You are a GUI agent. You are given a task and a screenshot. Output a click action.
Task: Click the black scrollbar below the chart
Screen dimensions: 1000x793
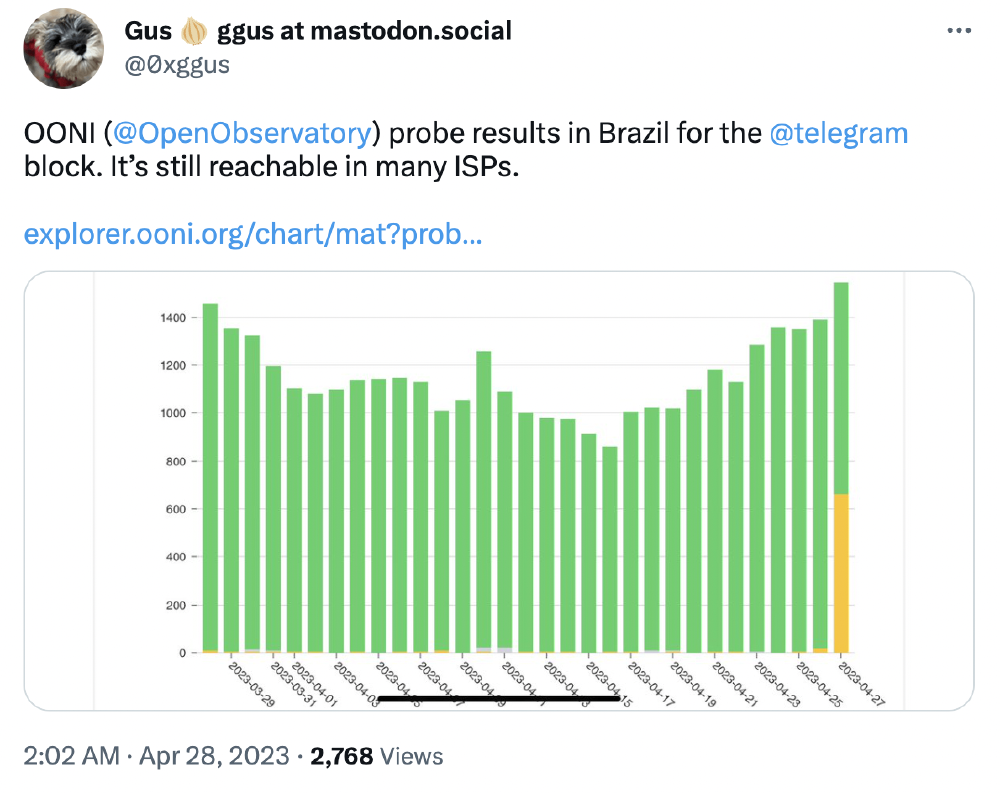coord(500,699)
